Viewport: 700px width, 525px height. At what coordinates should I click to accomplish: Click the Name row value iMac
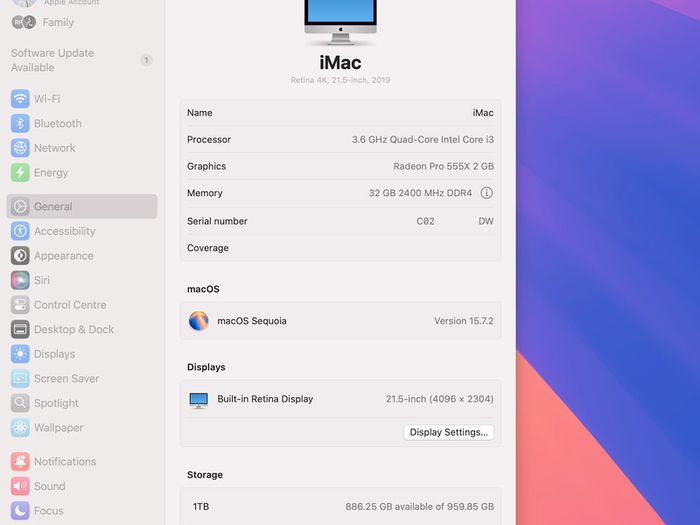483,112
